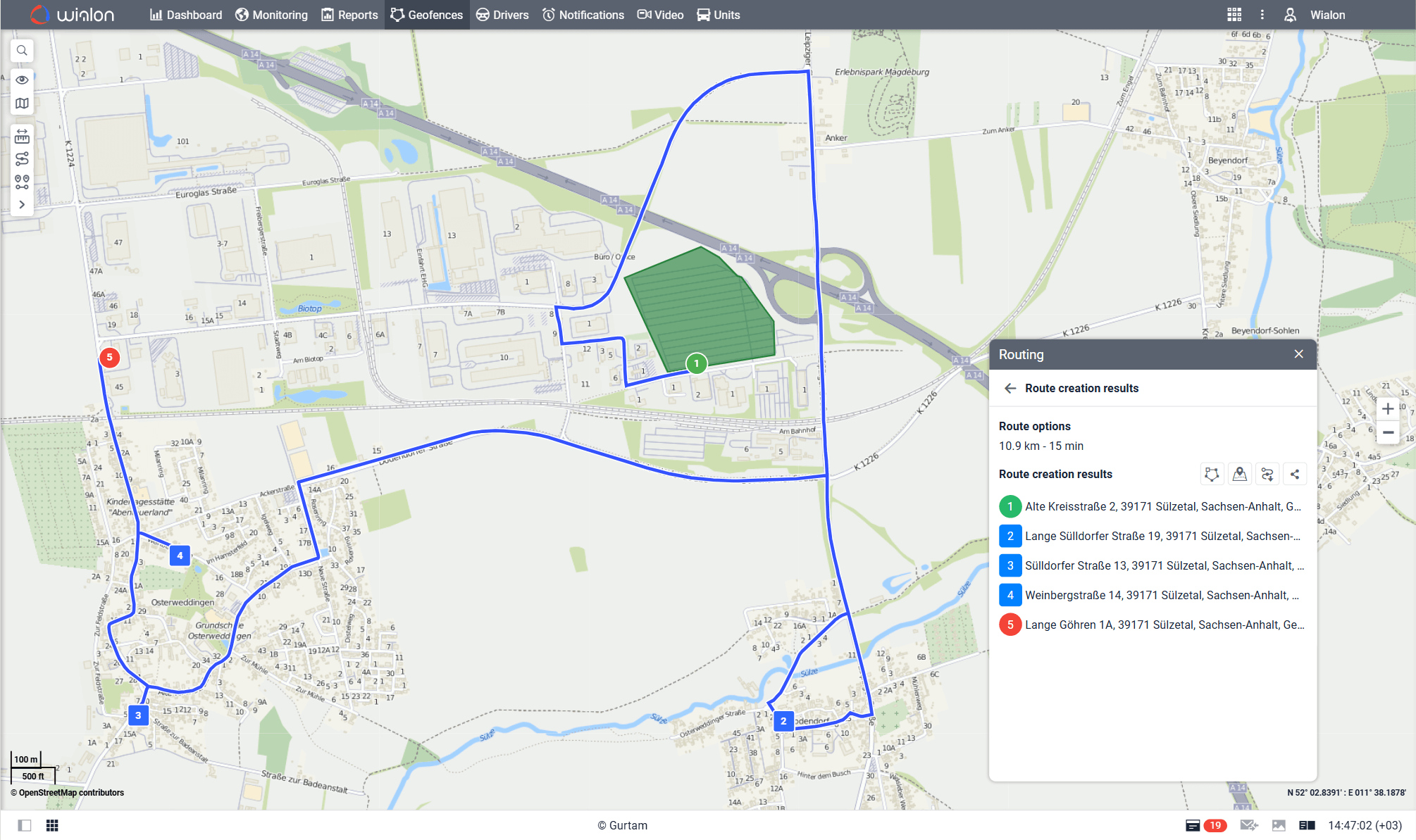Open the Monitoring section

pyautogui.click(x=270, y=14)
